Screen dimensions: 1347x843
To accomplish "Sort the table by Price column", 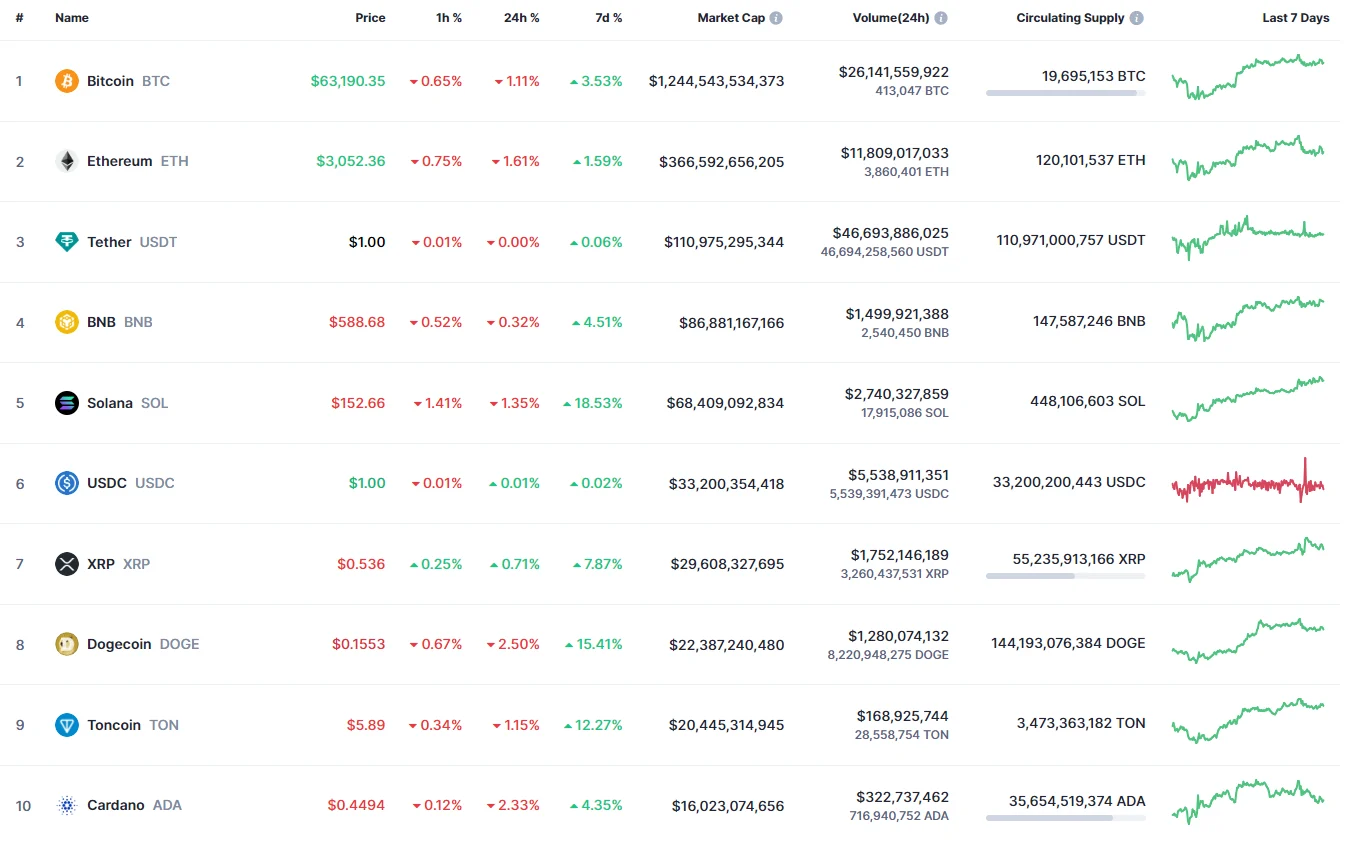I will (370, 18).
